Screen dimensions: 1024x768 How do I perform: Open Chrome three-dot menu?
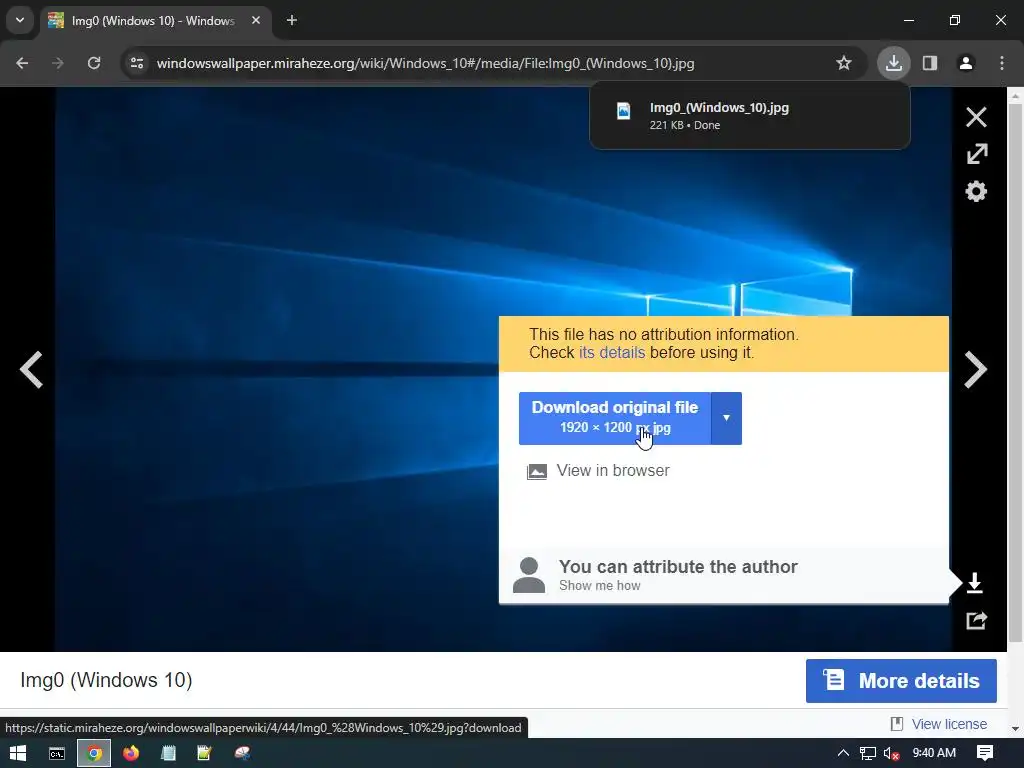[x=1002, y=63]
